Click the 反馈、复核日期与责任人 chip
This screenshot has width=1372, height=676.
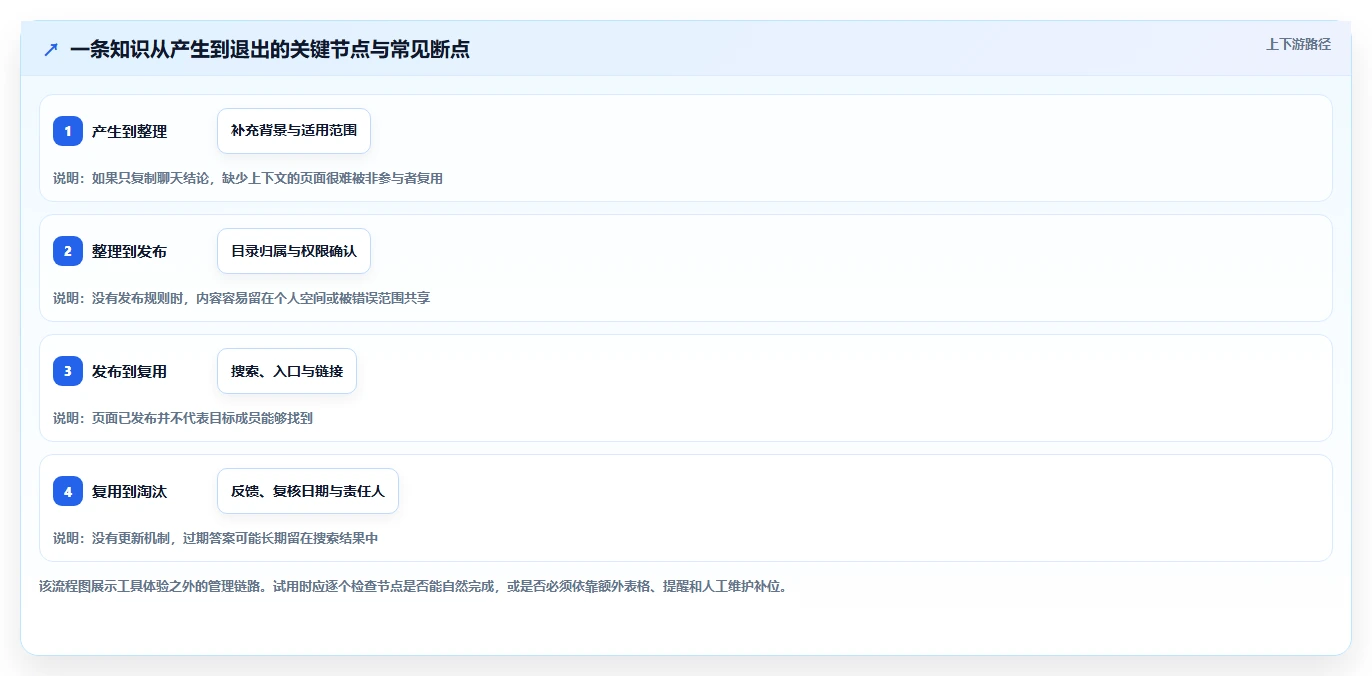point(308,491)
